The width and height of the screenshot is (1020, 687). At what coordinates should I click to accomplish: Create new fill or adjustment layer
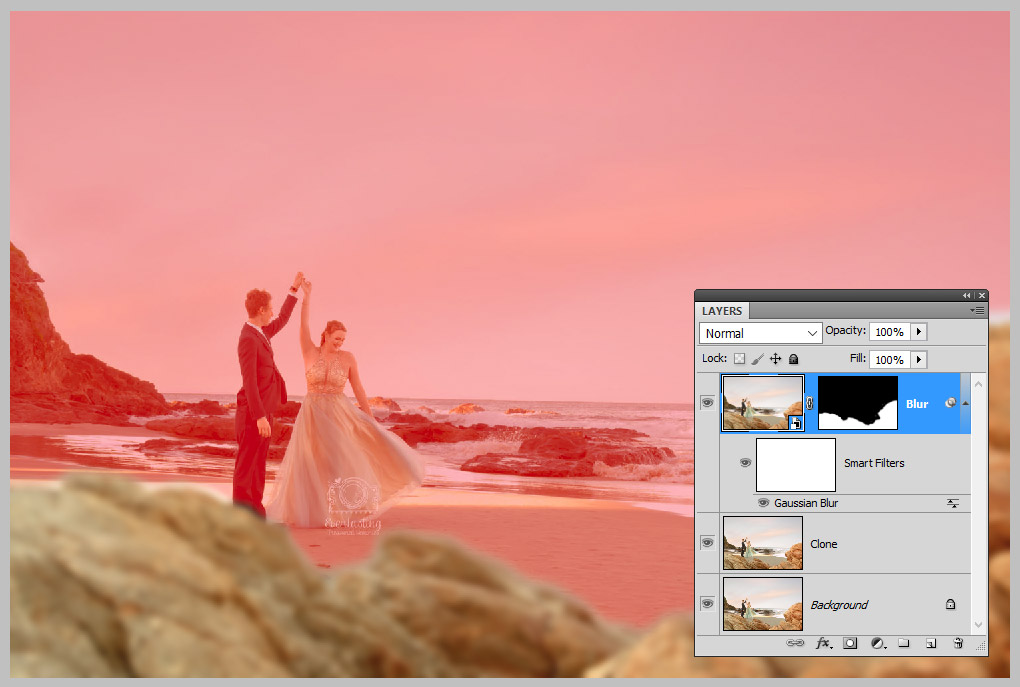click(877, 643)
